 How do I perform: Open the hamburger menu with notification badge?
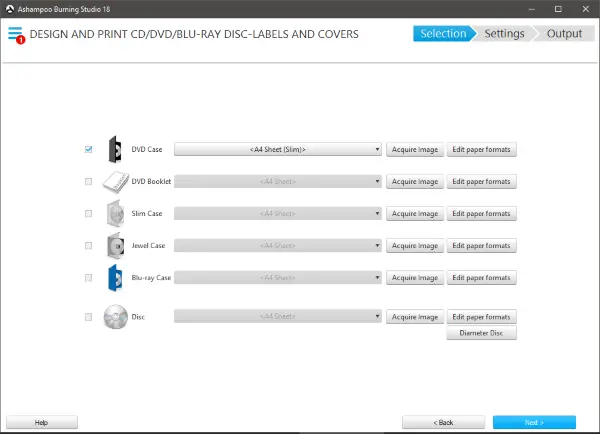click(x=16, y=35)
